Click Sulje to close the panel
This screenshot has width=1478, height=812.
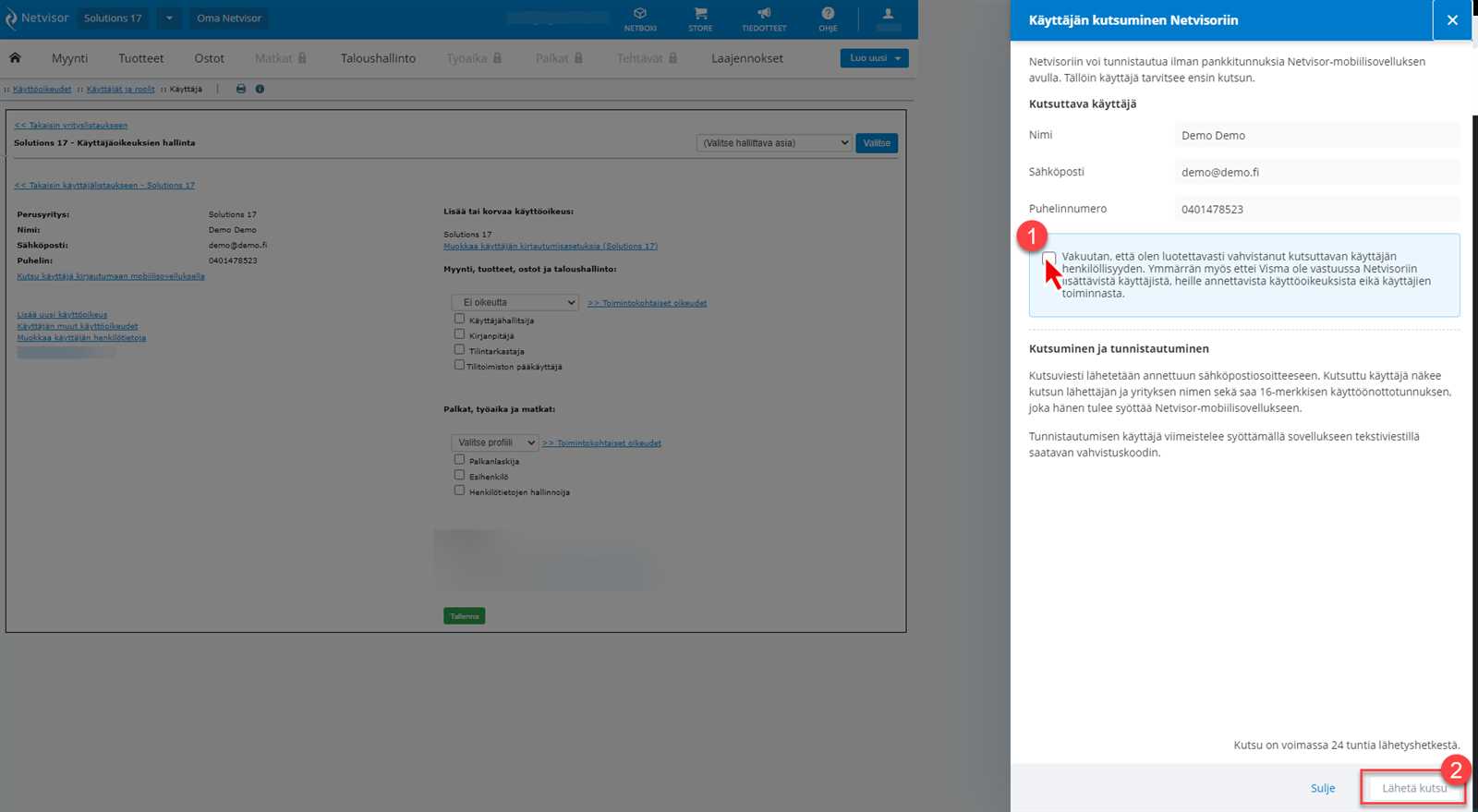(1323, 789)
